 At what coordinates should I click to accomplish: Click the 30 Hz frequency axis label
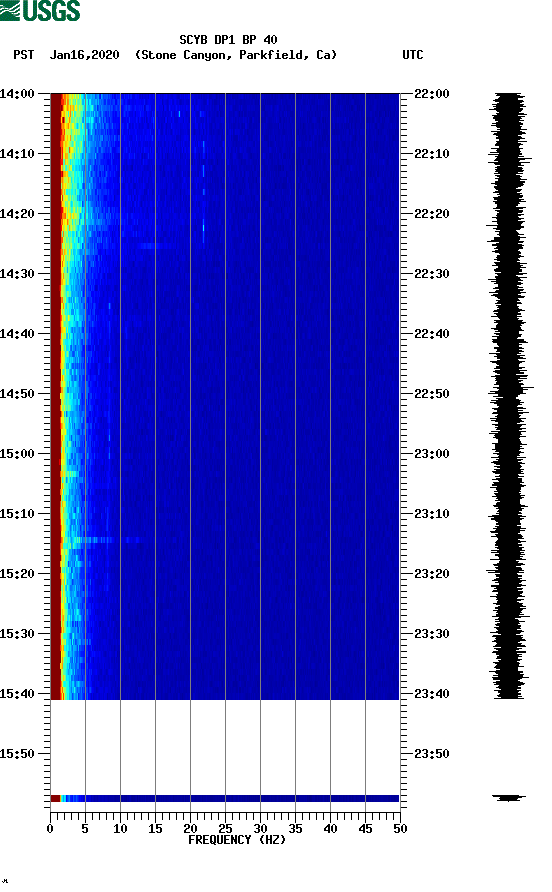(x=260, y=829)
